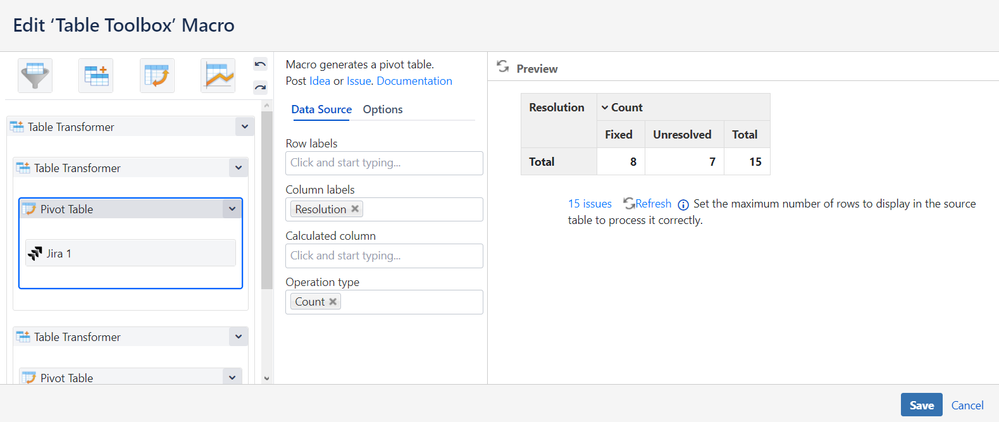Insert a Chart macro from toolbar
Image resolution: width=999 pixels, height=422 pixels.
(x=217, y=74)
